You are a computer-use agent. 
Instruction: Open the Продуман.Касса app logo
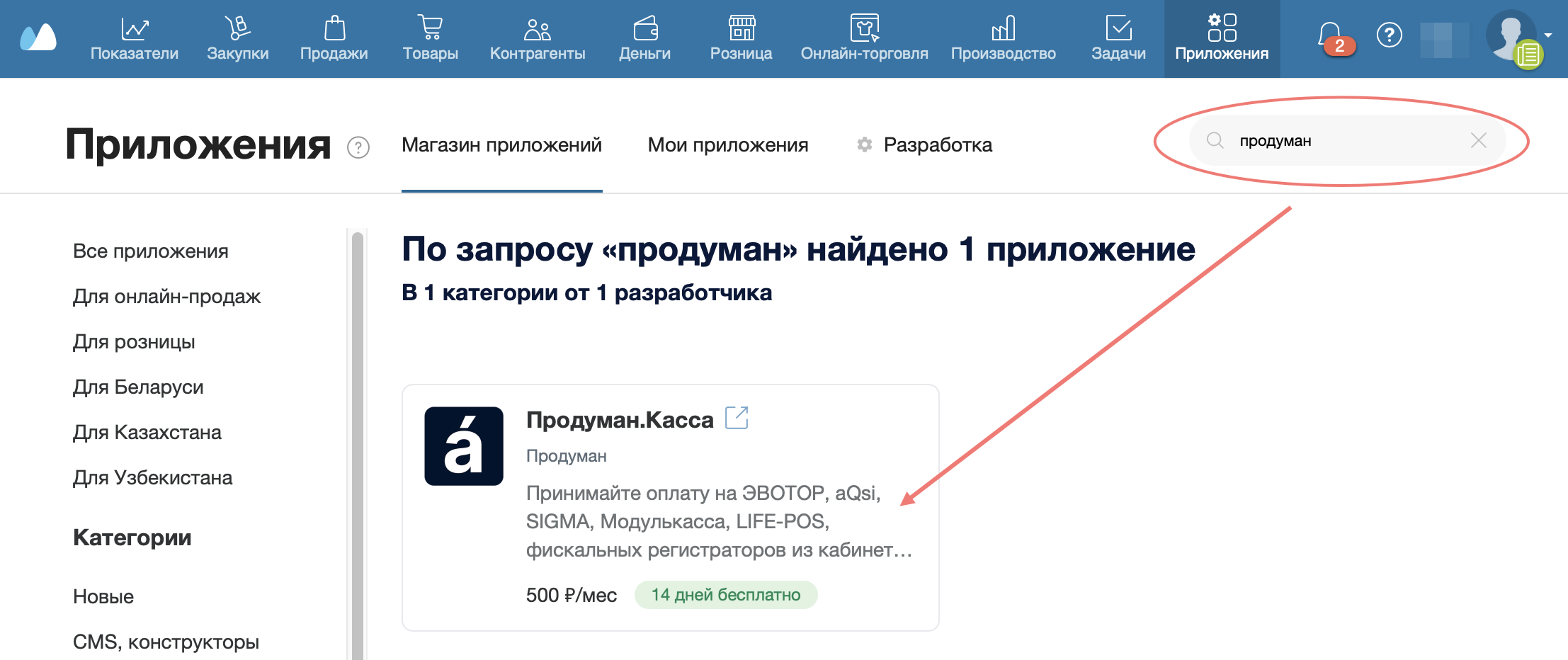click(464, 446)
